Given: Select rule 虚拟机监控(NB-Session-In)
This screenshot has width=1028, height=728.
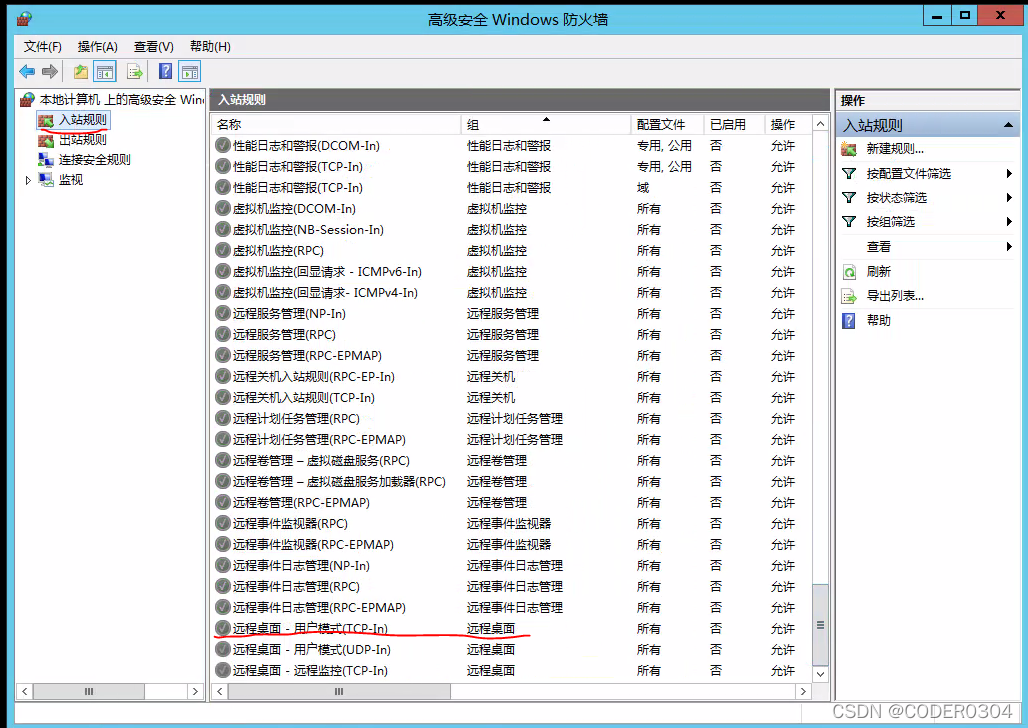Looking at the screenshot, I should [308, 230].
